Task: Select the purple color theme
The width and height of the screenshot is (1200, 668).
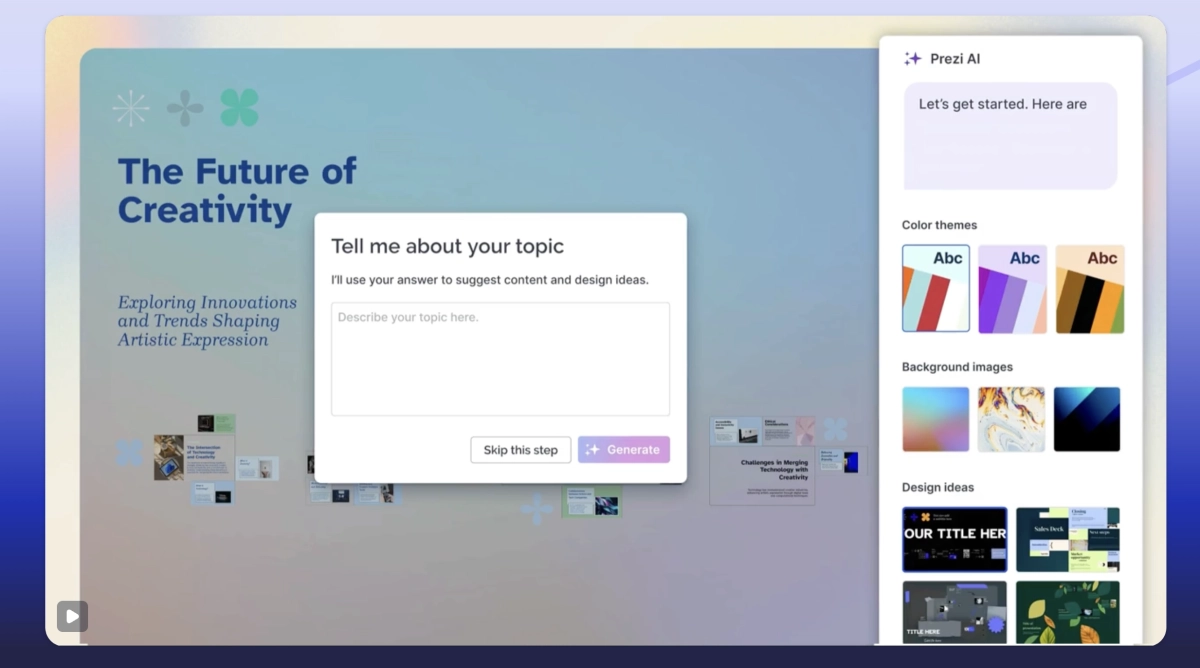Action: click(1012, 289)
